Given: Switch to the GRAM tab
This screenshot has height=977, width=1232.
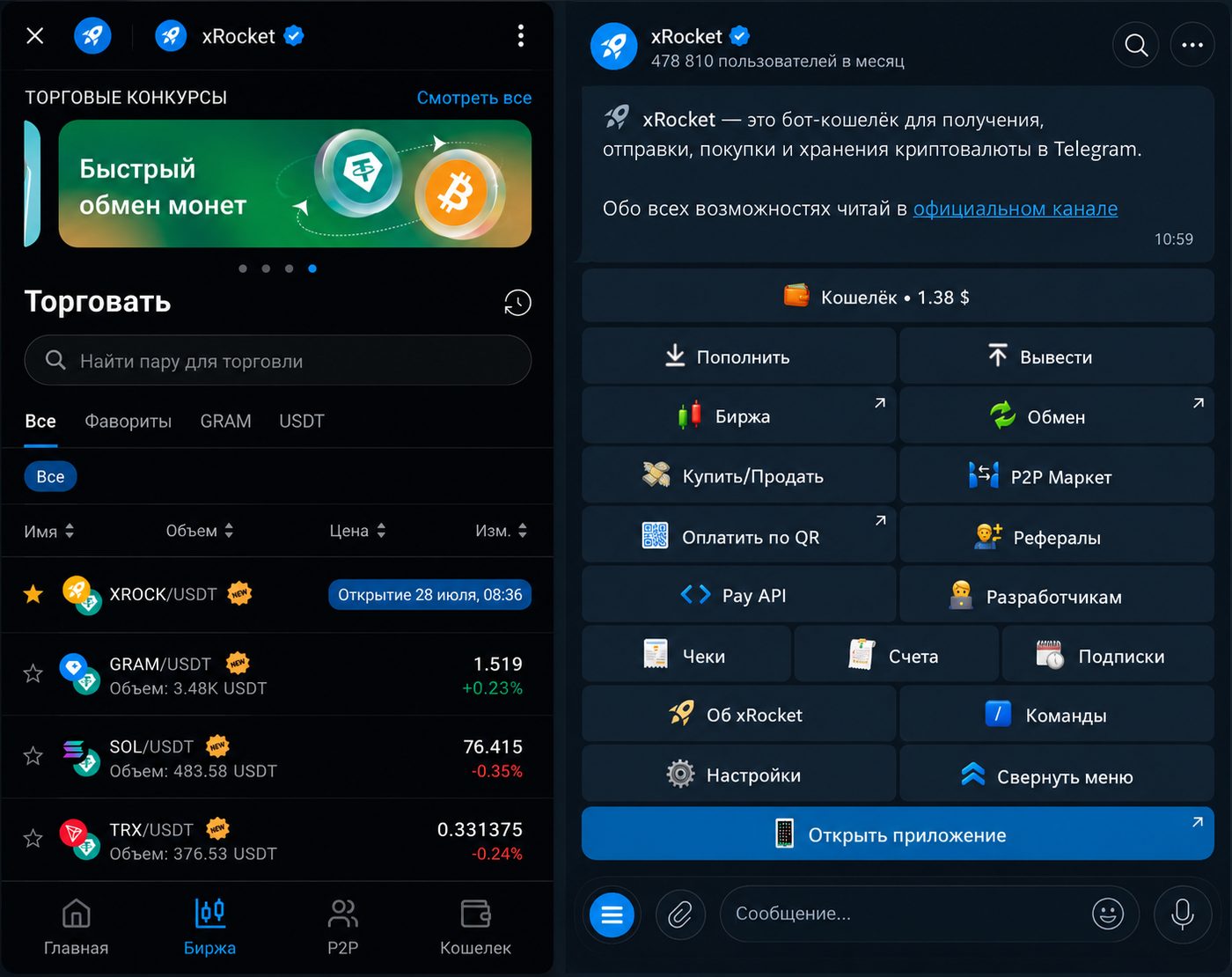Looking at the screenshot, I should point(226,422).
